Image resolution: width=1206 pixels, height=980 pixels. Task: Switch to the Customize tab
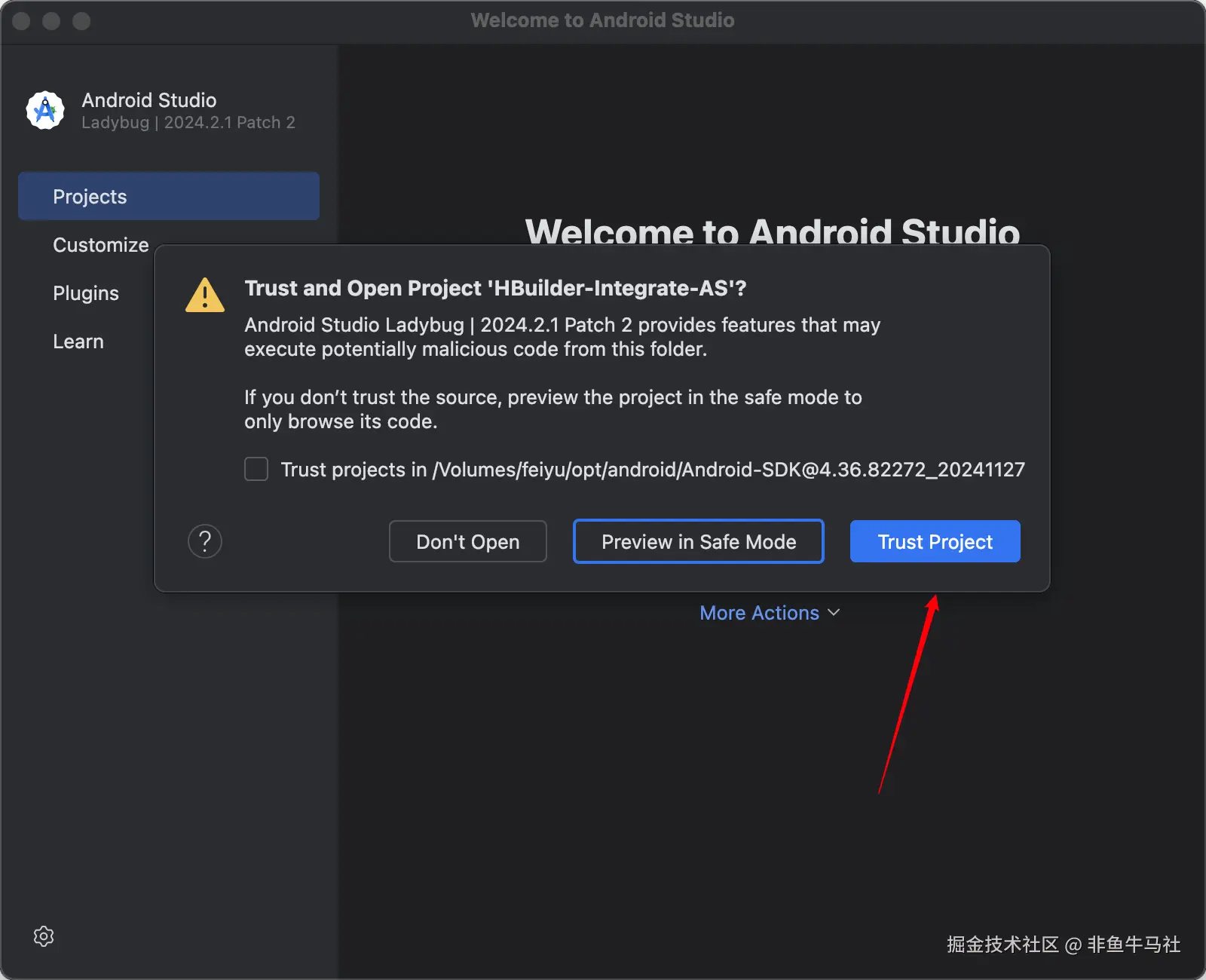coord(101,245)
